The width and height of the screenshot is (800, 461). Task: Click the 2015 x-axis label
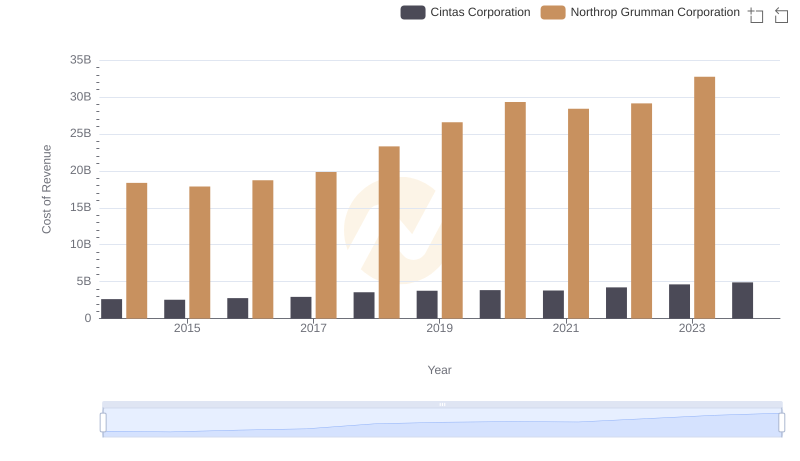click(x=187, y=328)
